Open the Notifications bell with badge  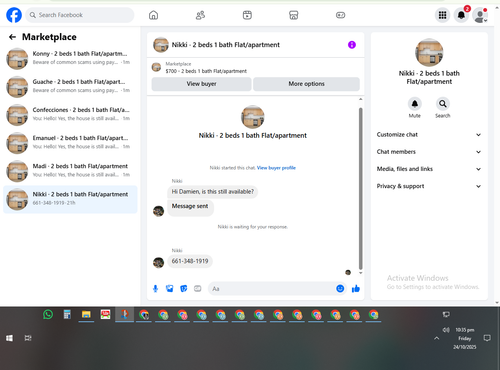[x=461, y=15]
